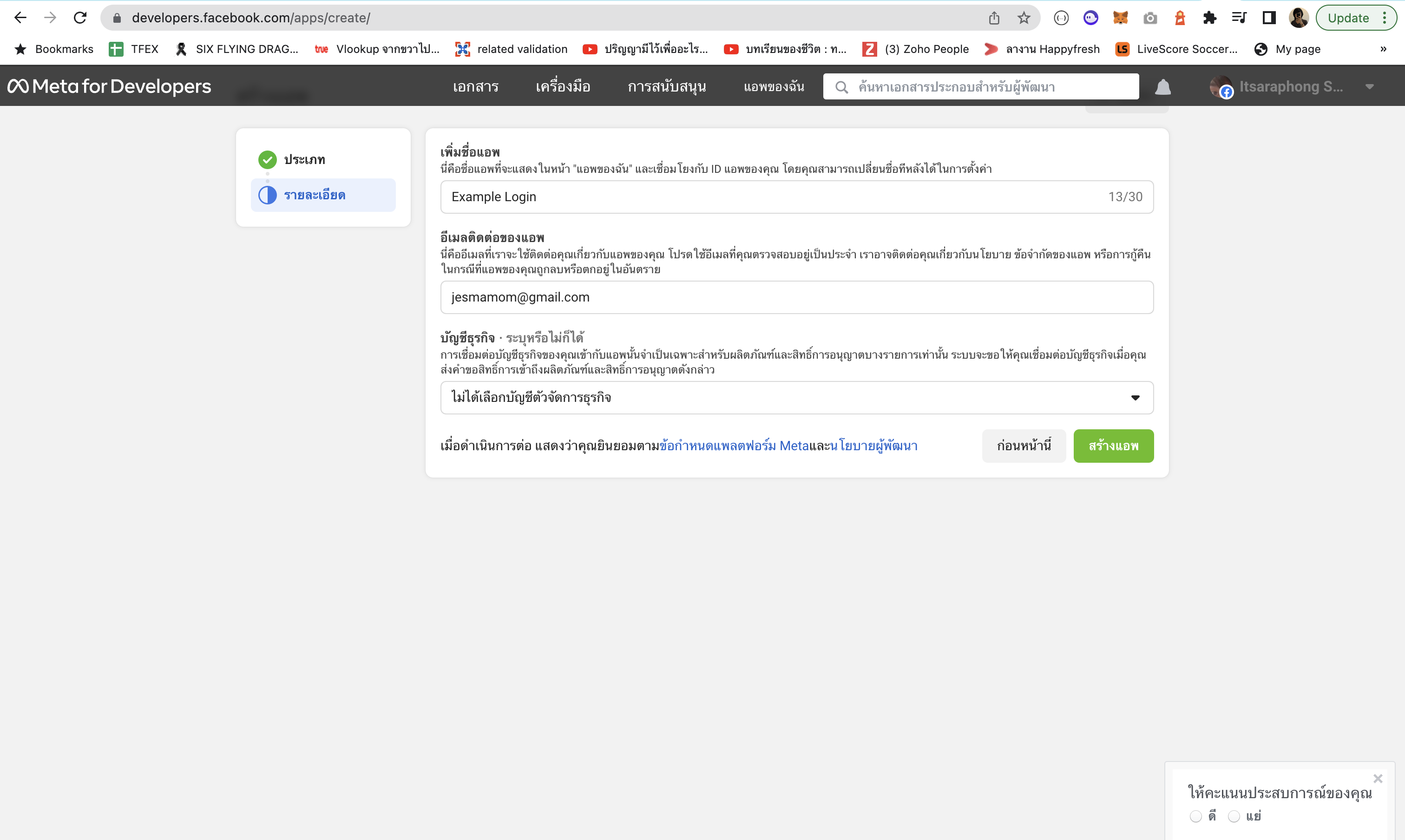Click the notification bell icon
This screenshot has width=1405, height=840.
[1163, 86]
